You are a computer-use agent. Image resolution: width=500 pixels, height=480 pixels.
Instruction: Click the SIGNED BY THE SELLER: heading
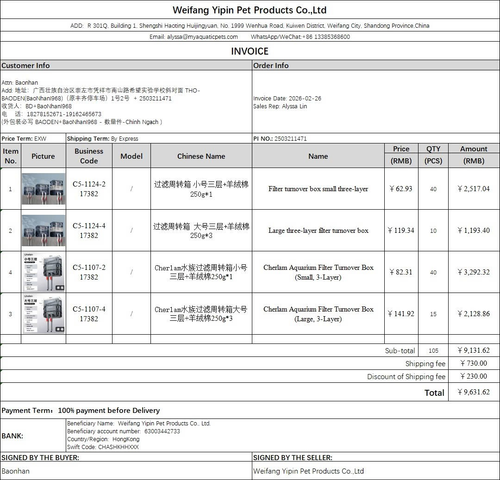(x=293, y=458)
